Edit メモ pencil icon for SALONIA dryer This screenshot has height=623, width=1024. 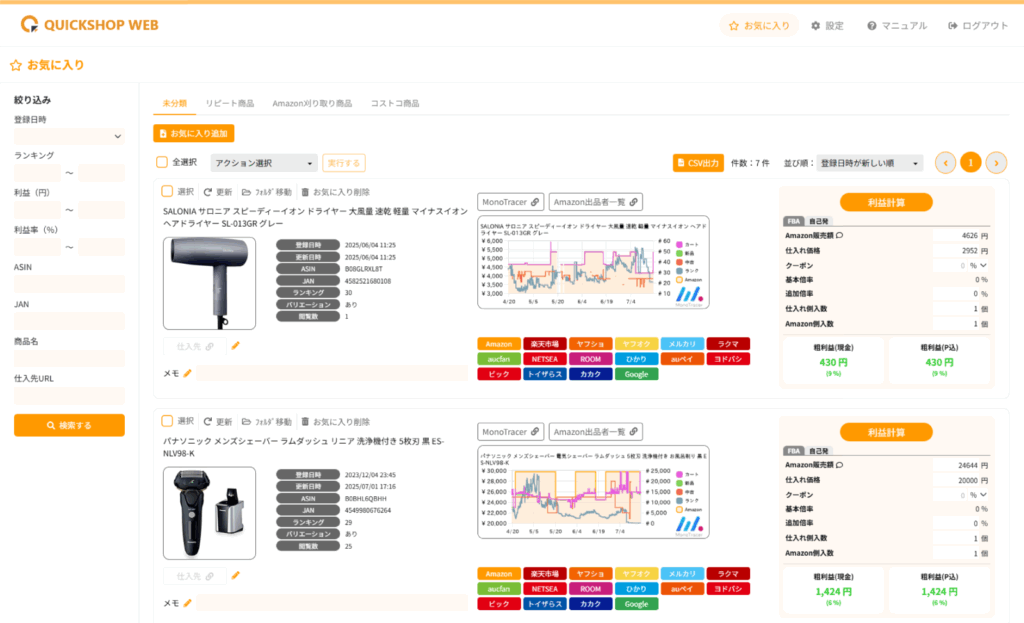coord(187,374)
